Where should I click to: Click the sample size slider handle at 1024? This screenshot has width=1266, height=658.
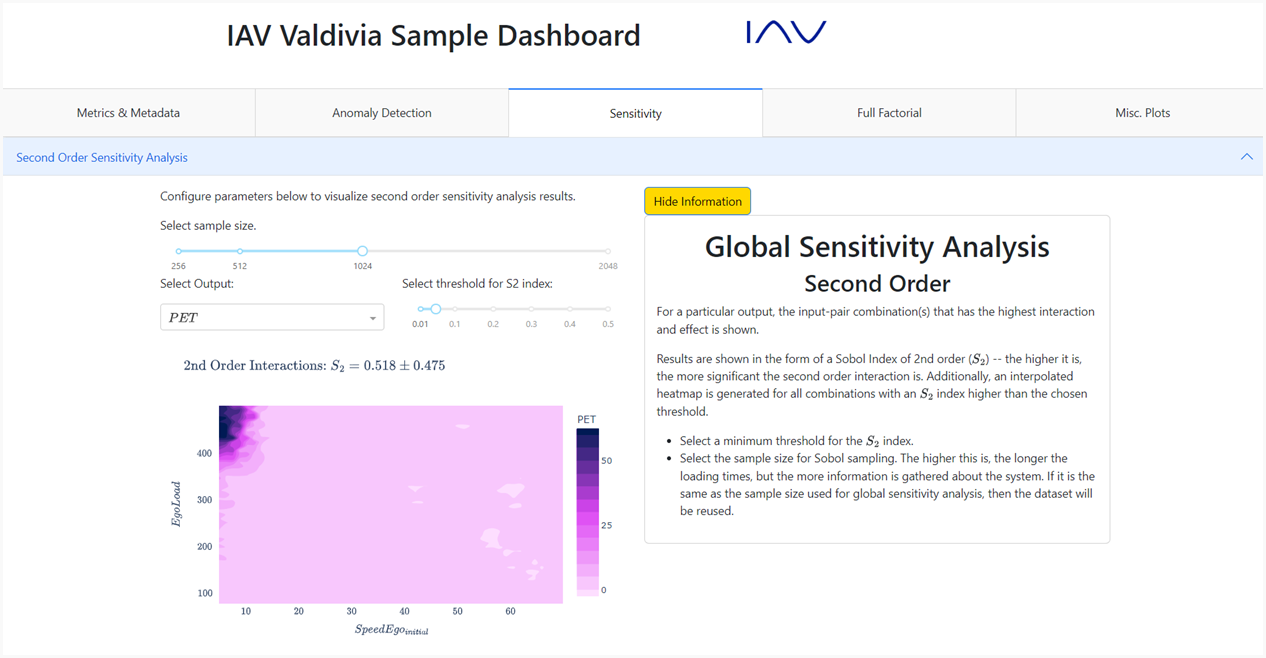[x=362, y=251]
